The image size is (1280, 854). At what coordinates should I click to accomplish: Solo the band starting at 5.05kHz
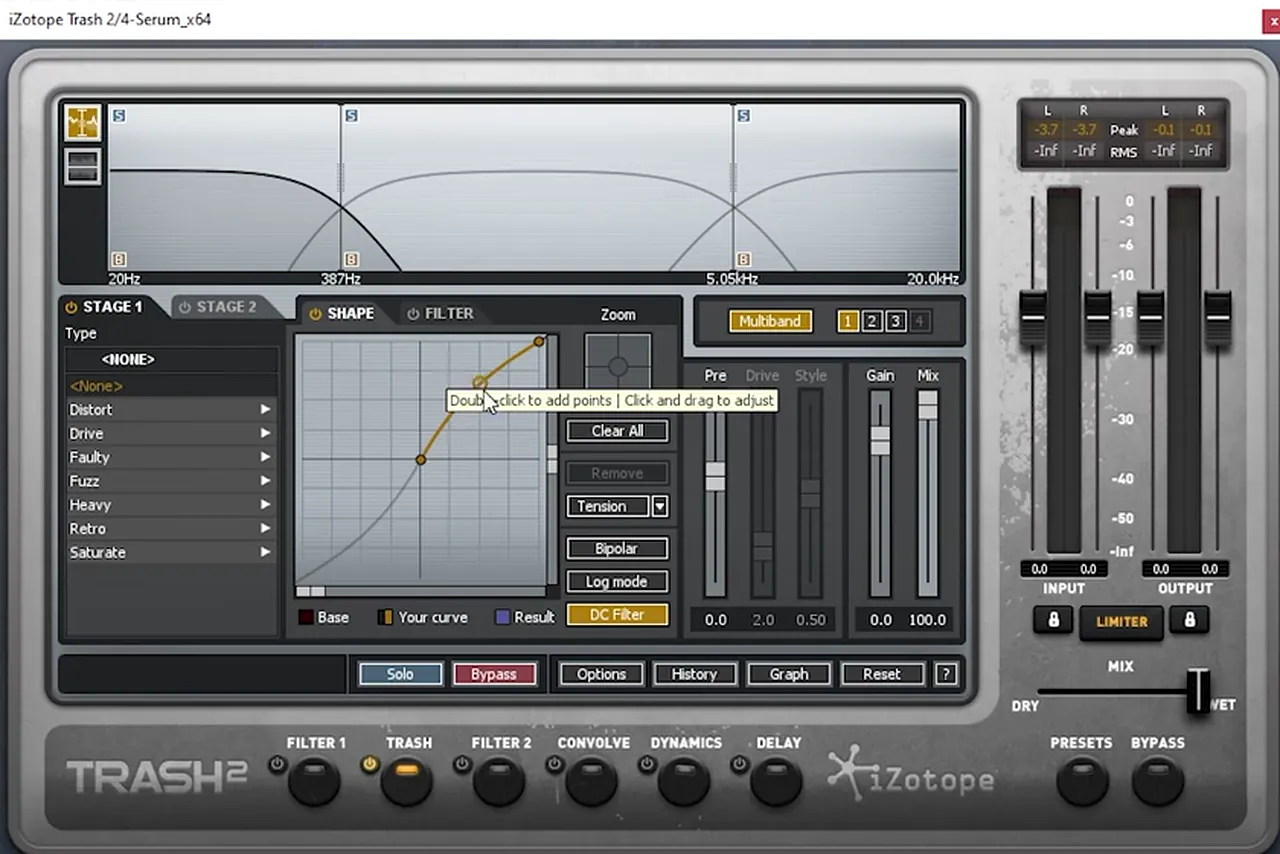pos(743,116)
